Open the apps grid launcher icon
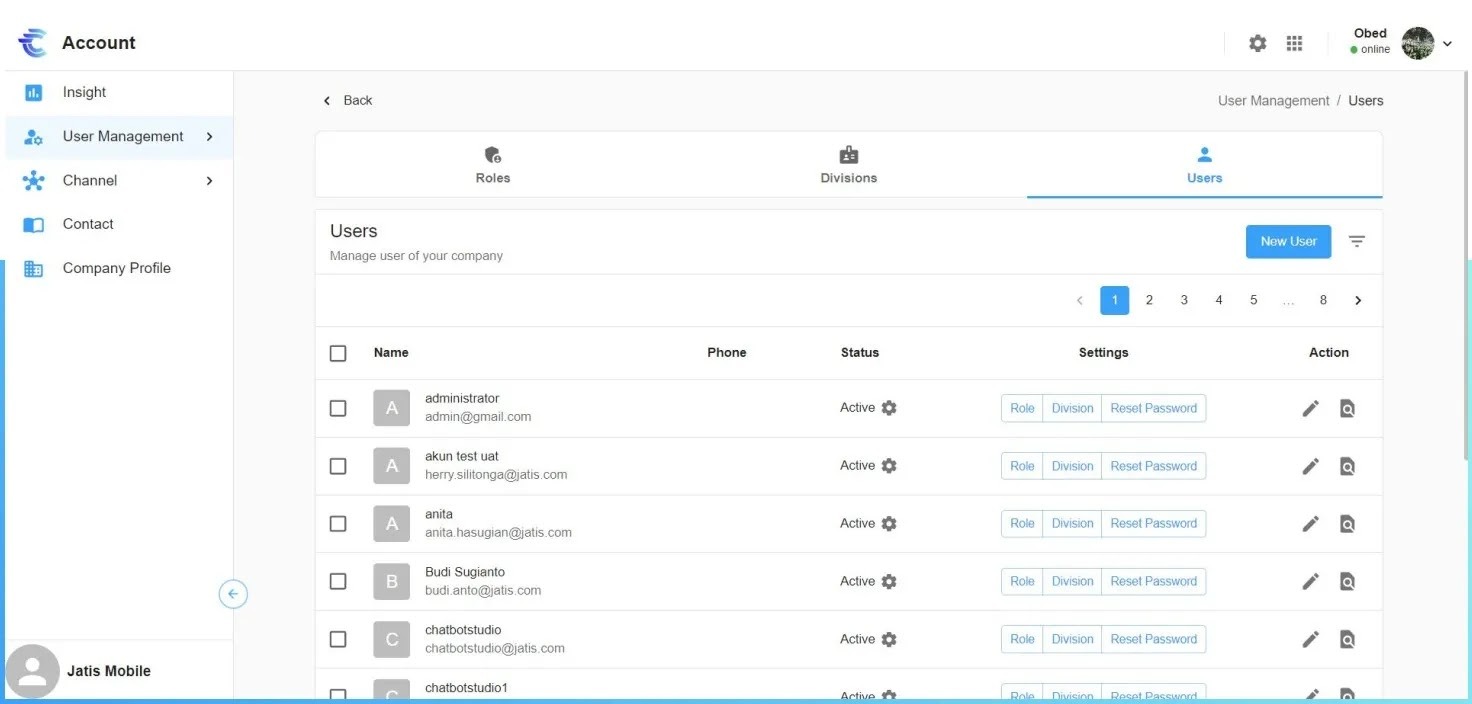Image resolution: width=1472 pixels, height=704 pixels. tap(1294, 43)
